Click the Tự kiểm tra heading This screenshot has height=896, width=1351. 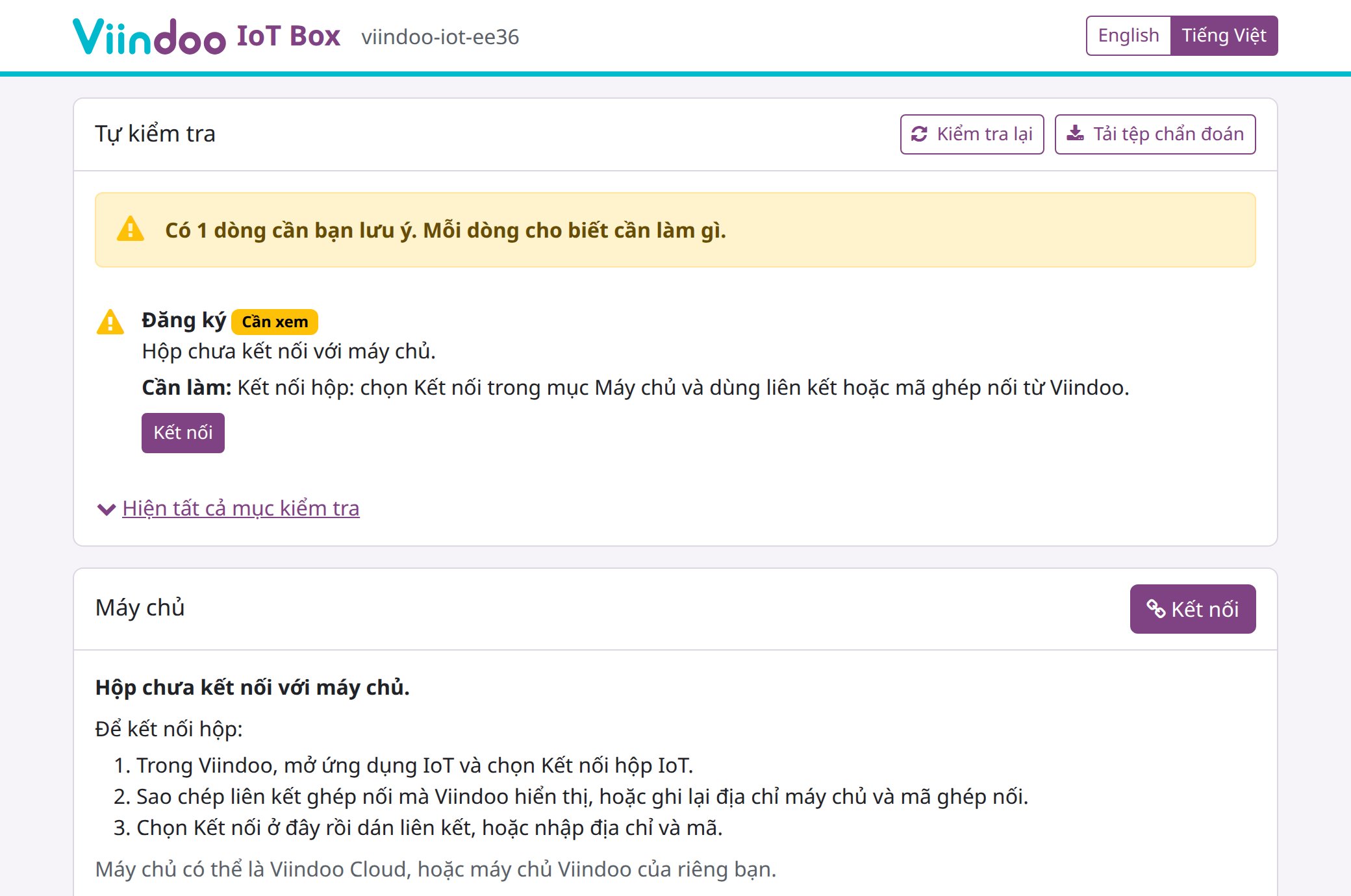(155, 134)
